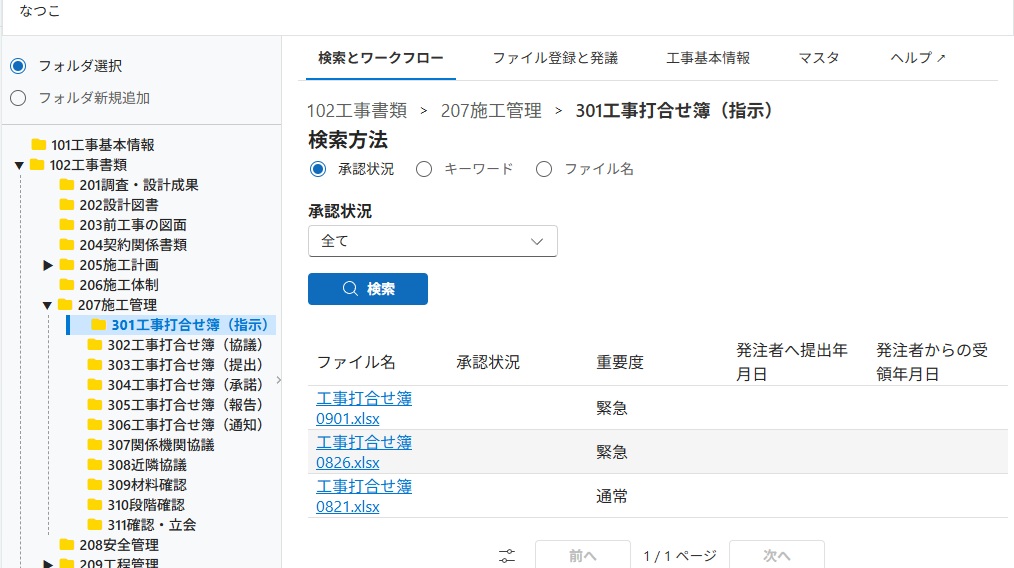Open file link 工事打合せ簿0901.xlsx
Image resolution: width=1014 pixels, height=568 pixels.
[x=364, y=408]
